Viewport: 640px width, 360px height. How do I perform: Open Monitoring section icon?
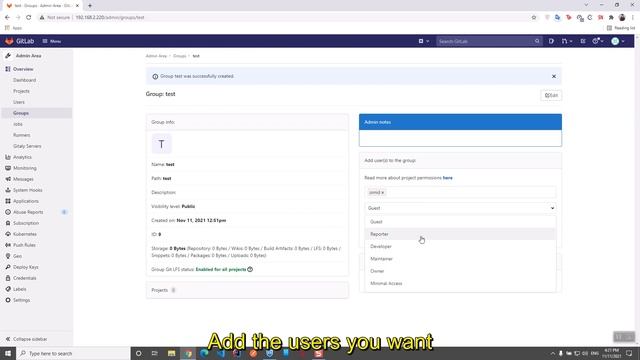8,168
